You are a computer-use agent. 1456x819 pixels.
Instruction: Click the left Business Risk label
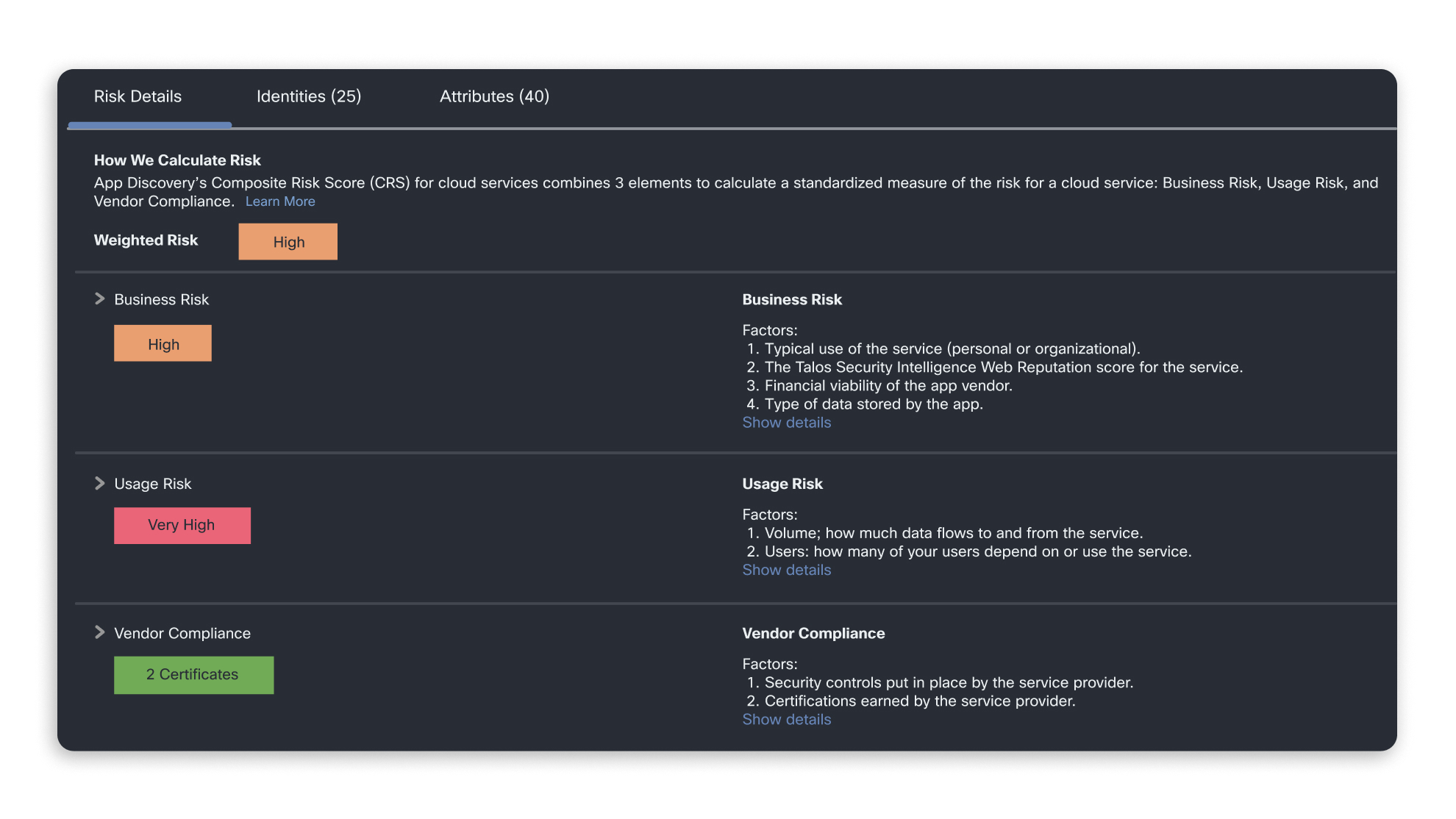click(162, 299)
